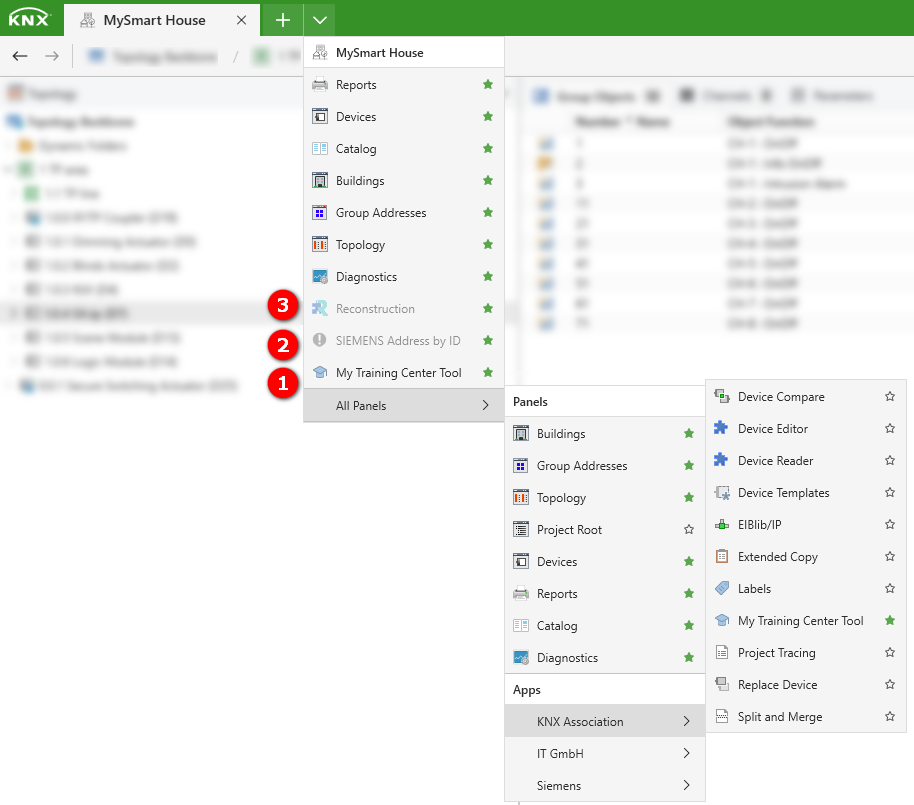Toggle the Buildings star in the Panels submenu
Image resolution: width=914 pixels, height=805 pixels.
pyautogui.click(x=689, y=433)
